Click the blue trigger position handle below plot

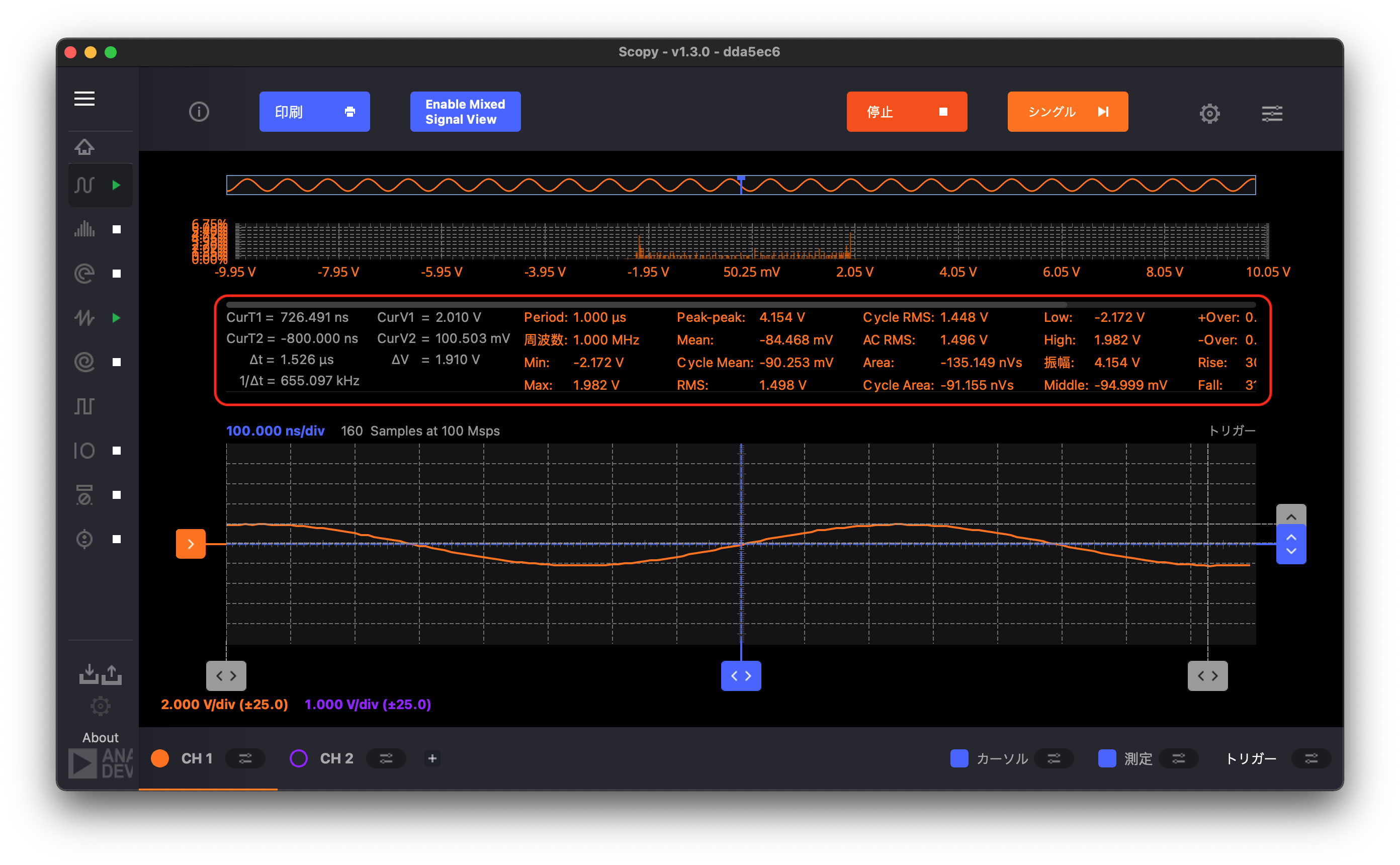click(741, 675)
